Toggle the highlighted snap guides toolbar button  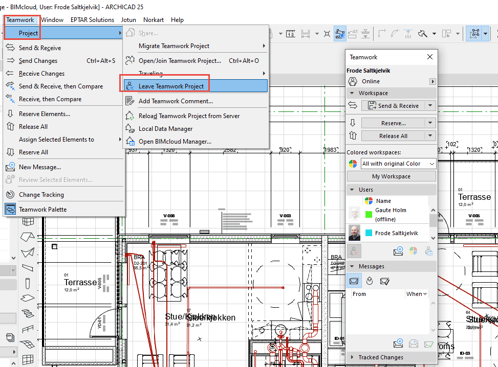(475, 33)
